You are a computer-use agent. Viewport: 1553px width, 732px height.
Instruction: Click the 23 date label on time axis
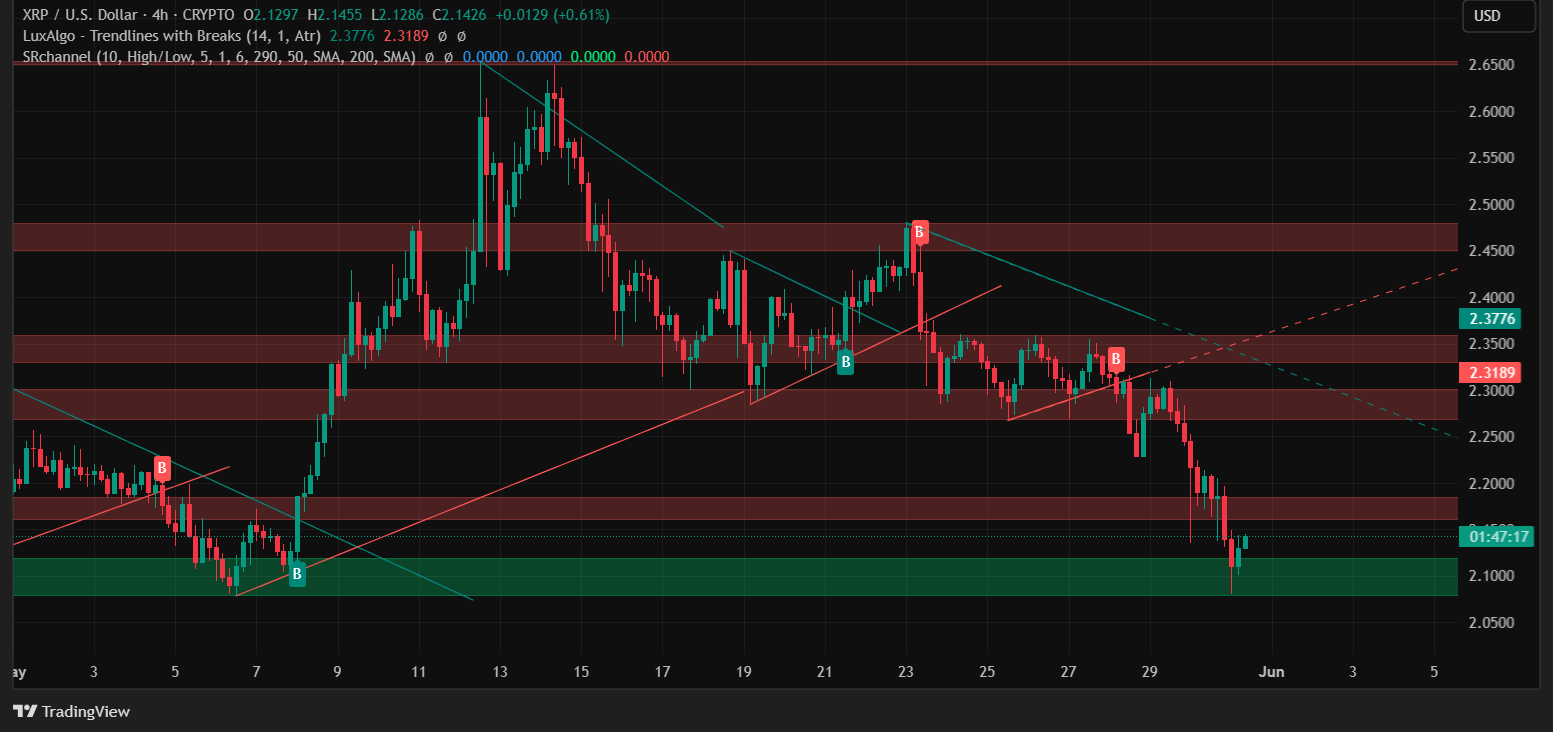click(x=906, y=671)
